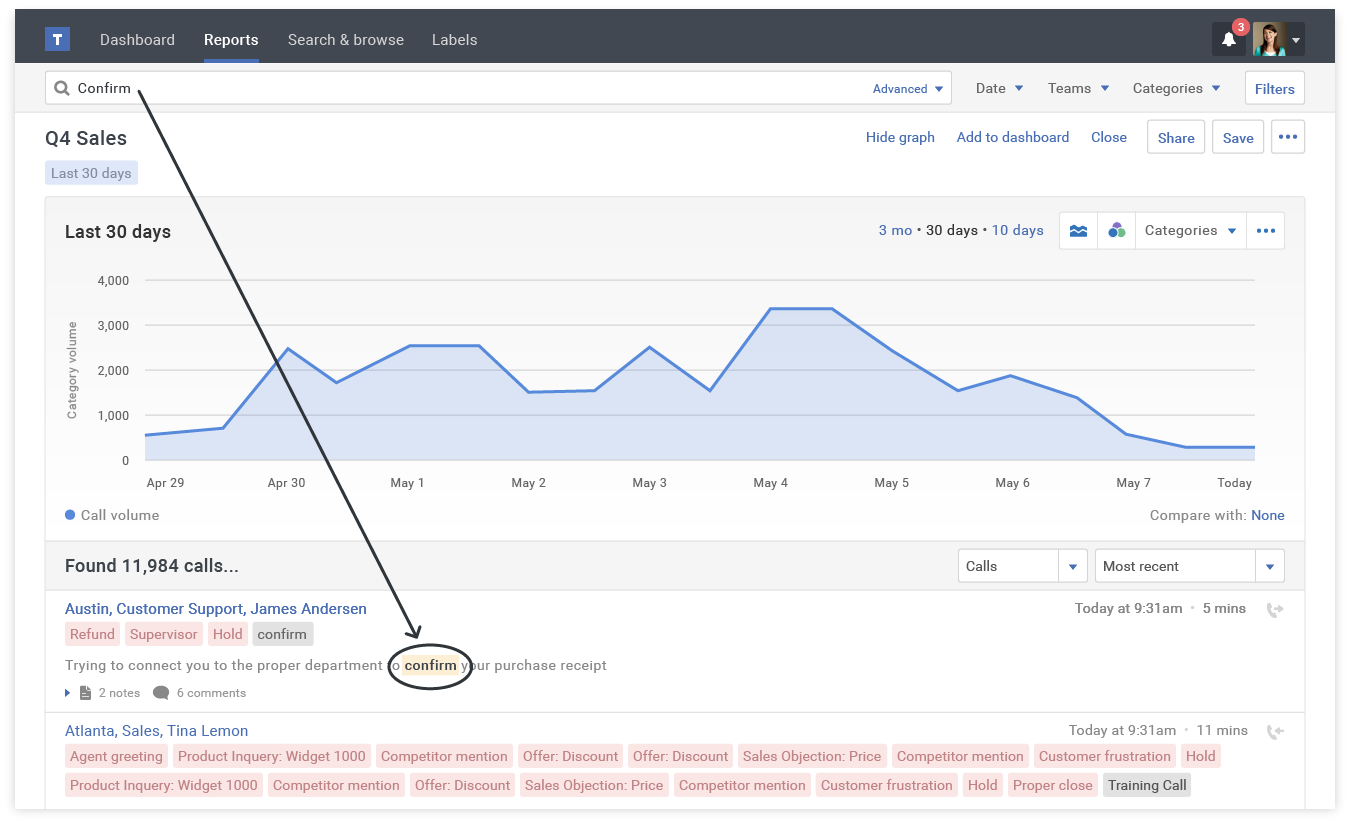Expand the Advanced search options
1350x824 pixels.
[x=907, y=89]
